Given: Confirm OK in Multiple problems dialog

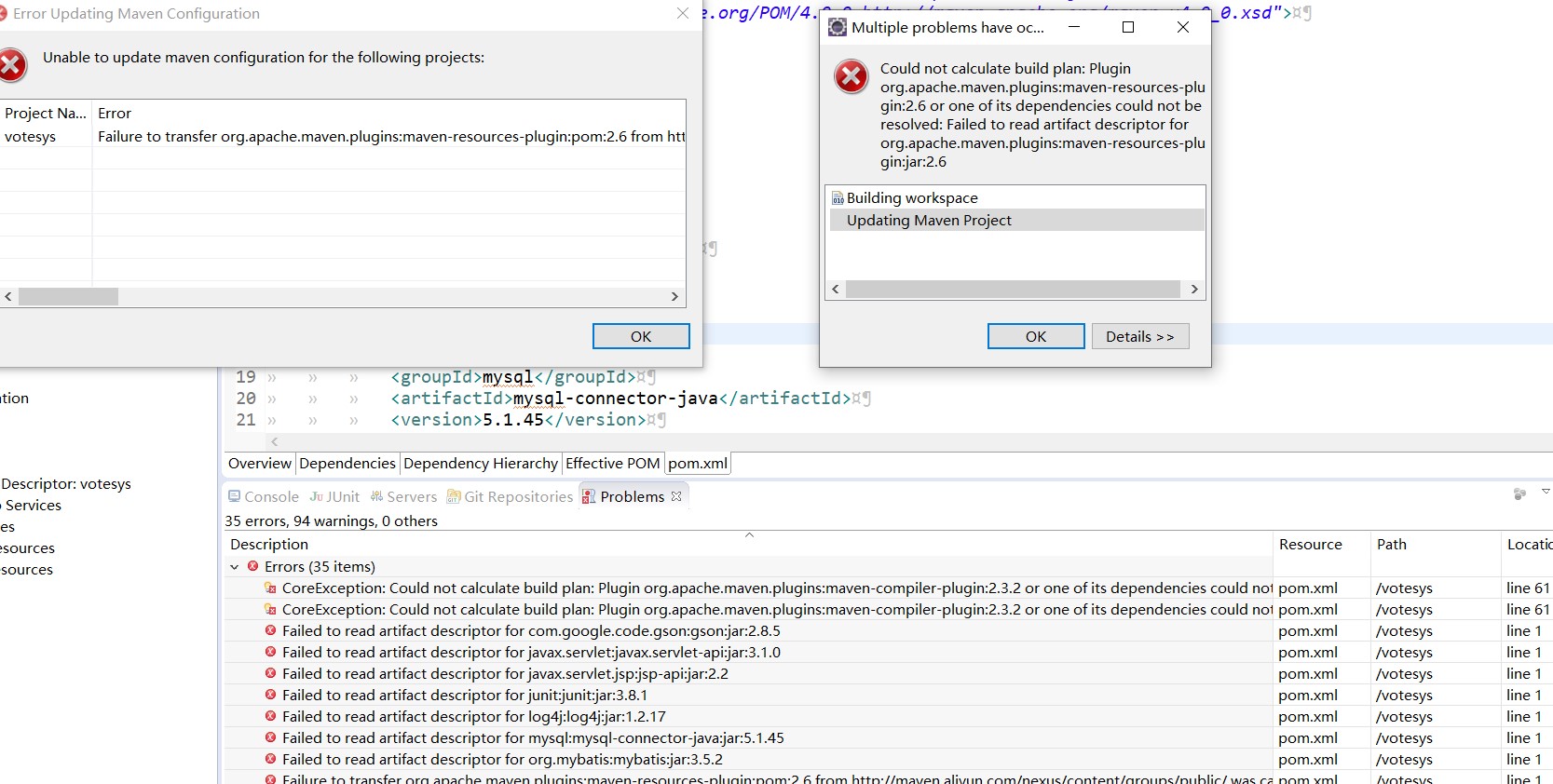Looking at the screenshot, I should pyautogui.click(x=1036, y=336).
